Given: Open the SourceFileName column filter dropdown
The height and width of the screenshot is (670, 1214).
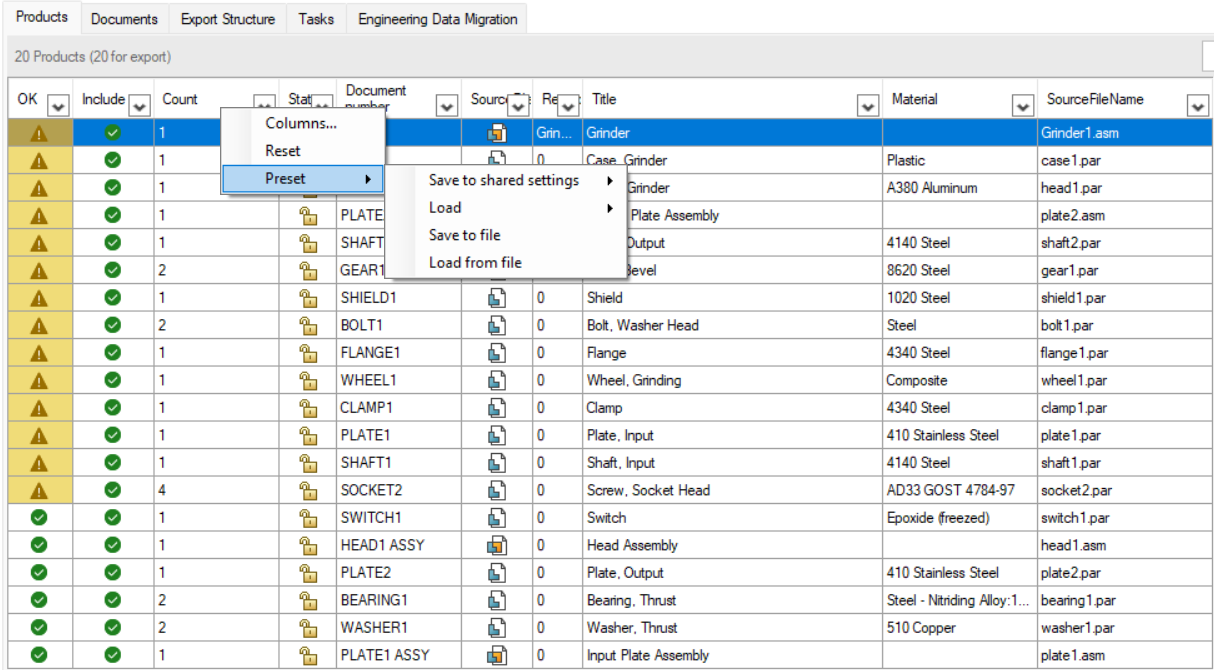Looking at the screenshot, I should (1197, 105).
